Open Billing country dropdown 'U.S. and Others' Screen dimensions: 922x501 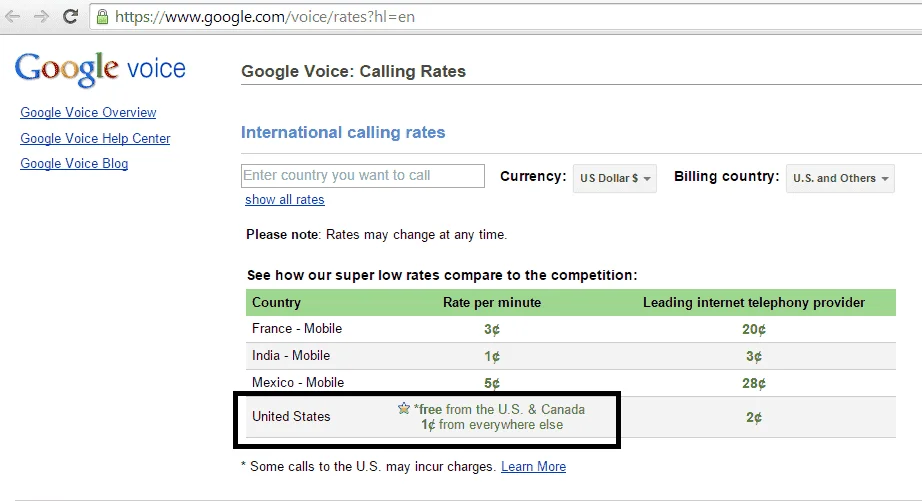pyautogui.click(x=840, y=178)
